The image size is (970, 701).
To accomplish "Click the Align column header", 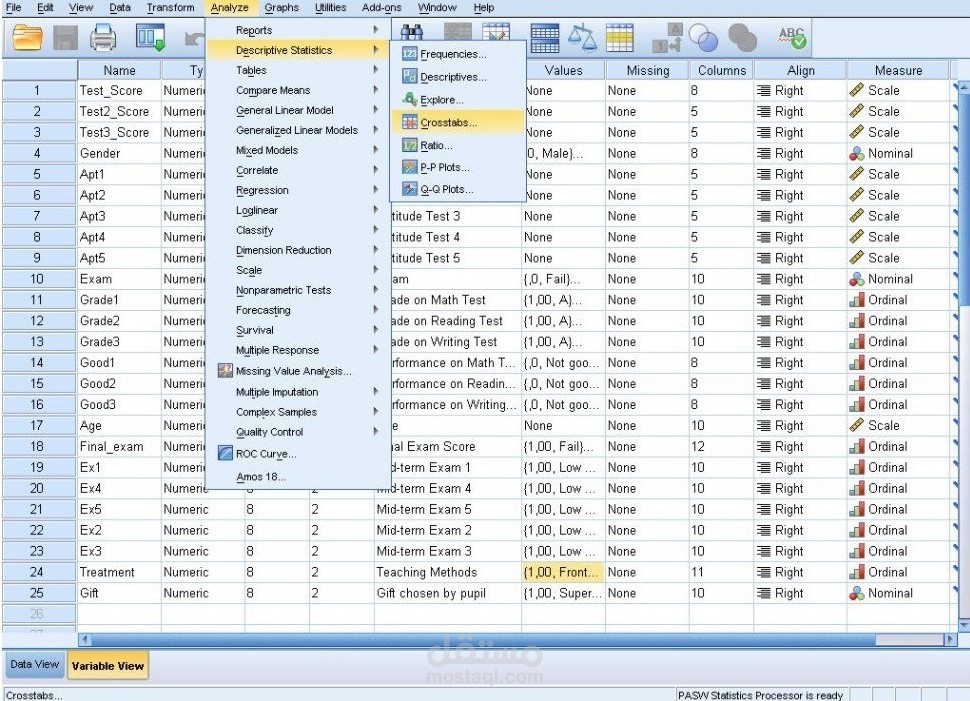I will point(800,71).
